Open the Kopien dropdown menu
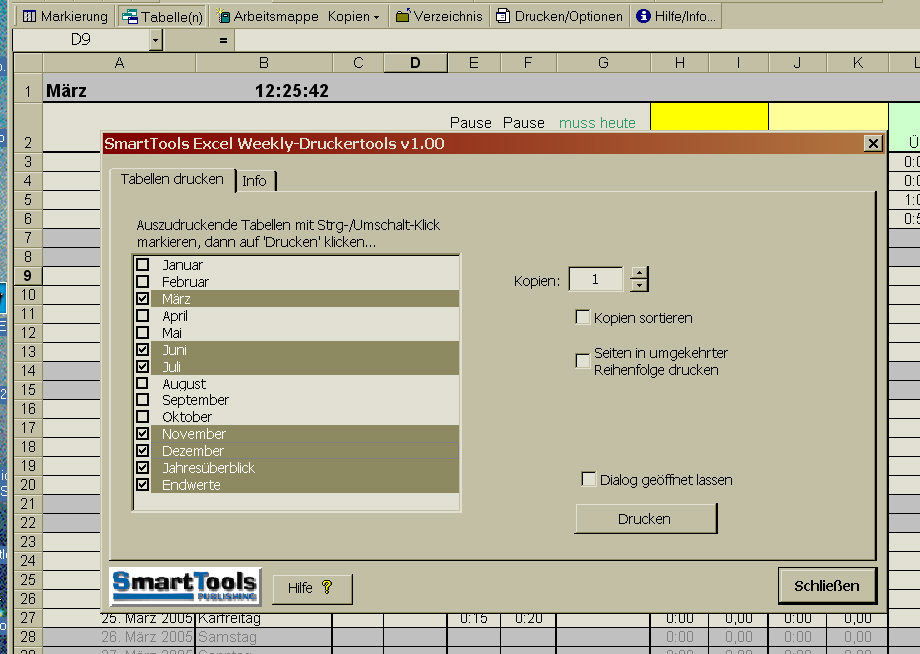 [354, 16]
